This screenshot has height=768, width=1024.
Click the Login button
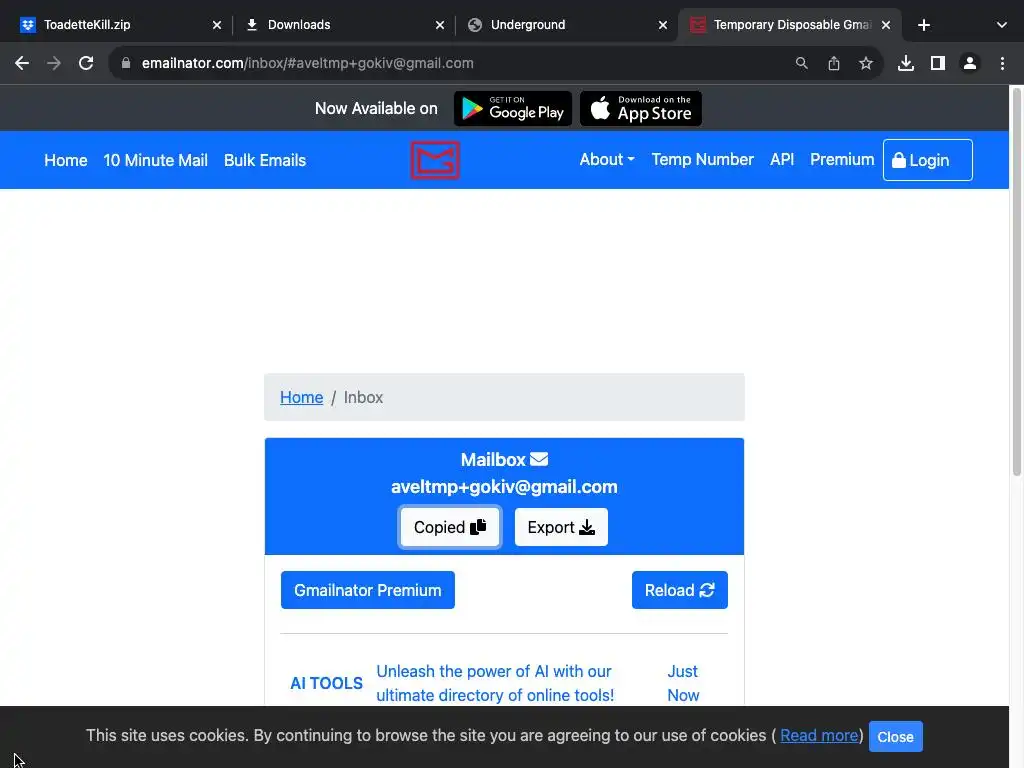pos(927,160)
